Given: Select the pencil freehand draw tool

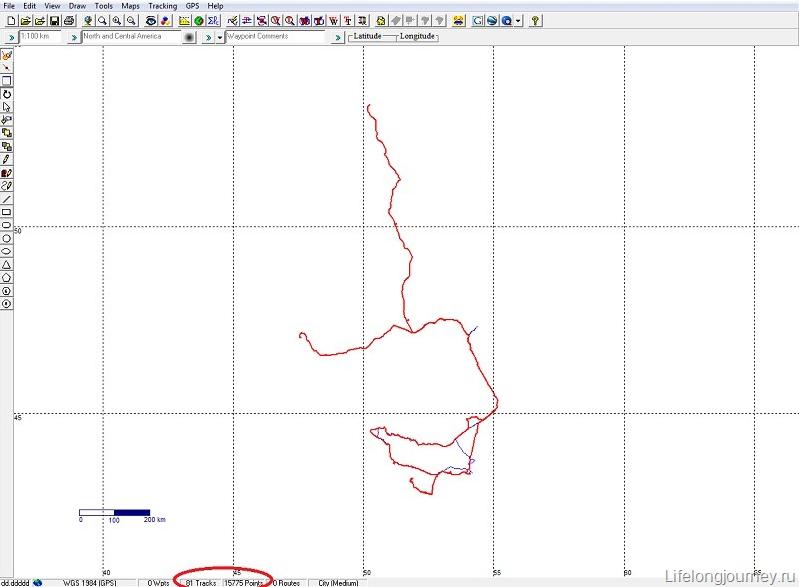Looking at the screenshot, I should coord(6,159).
